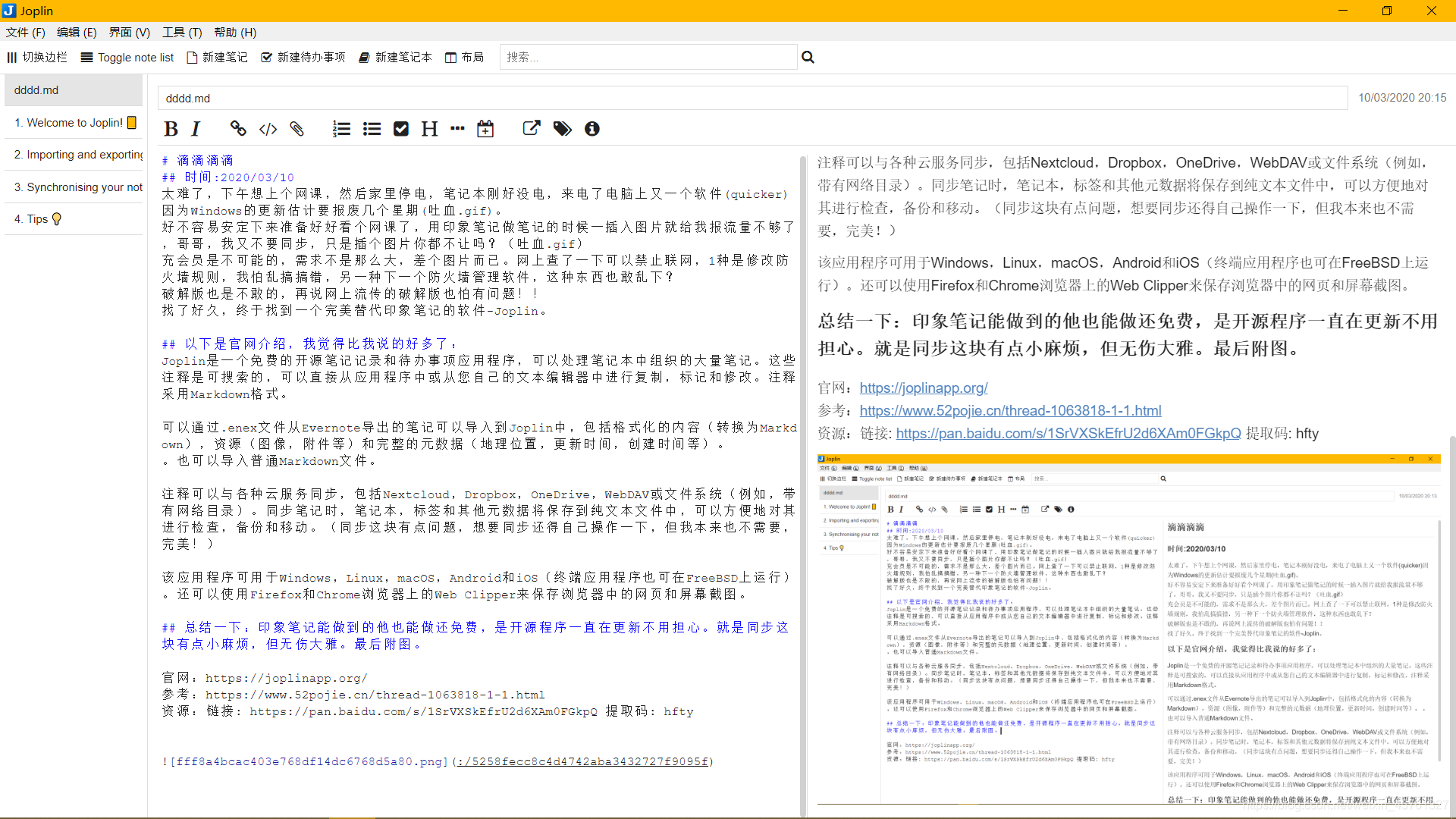Open note 1. Welcome to Joplin!
This screenshot has width=1456, height=819.
point(73,122)
